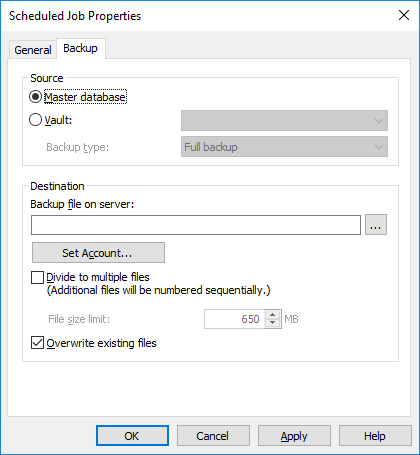The image size is (420, 455).
Task: Select the Vault radio button
Action: click(x=36, y=120)
